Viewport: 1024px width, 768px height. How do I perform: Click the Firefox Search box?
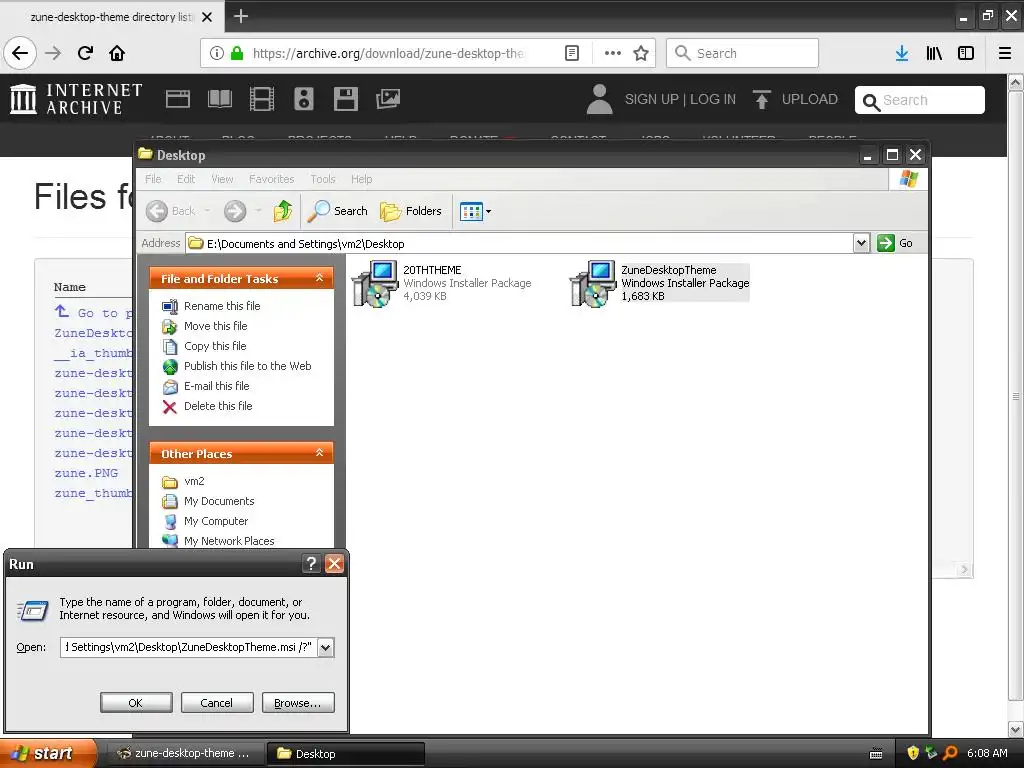pyautogui.click(x=742, y=53)
